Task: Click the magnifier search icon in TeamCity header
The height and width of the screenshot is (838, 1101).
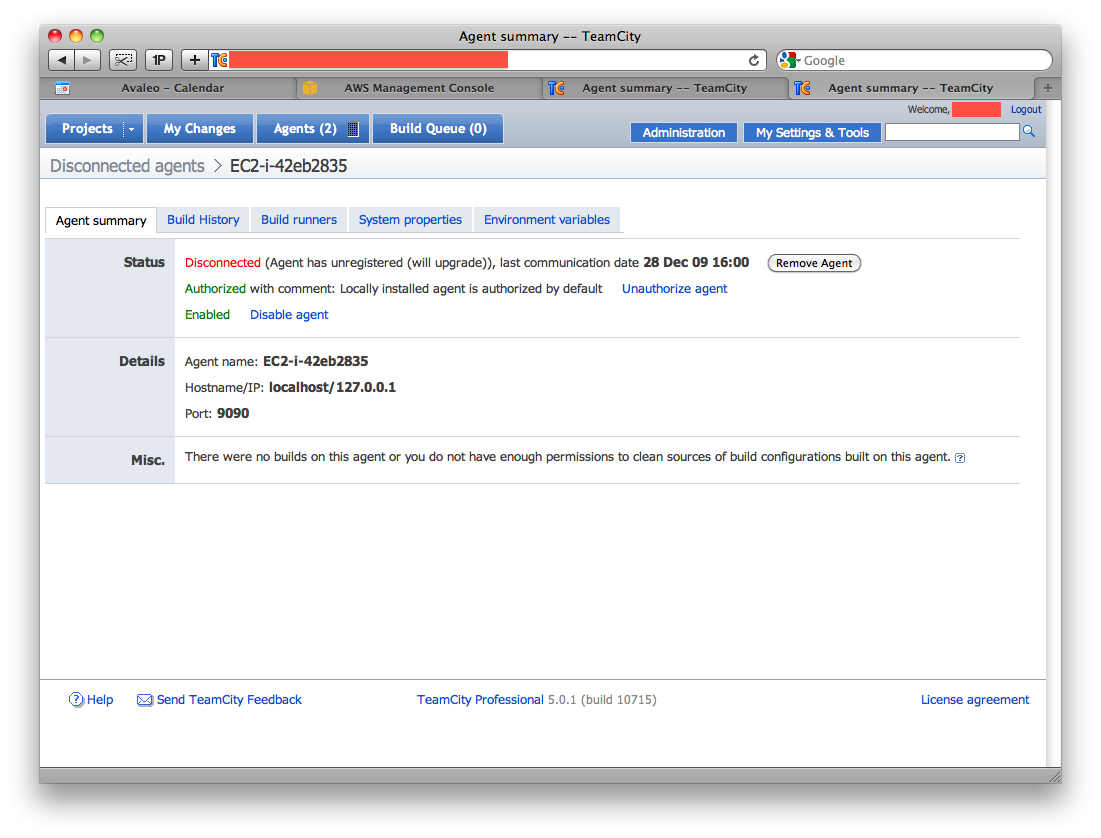Action: (x=1030, y=131)
